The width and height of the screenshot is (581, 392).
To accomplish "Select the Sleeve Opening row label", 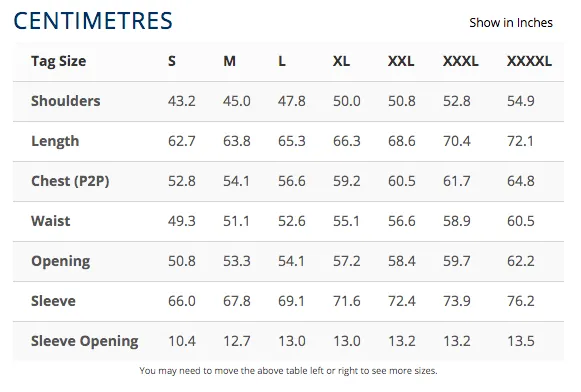I will [84, 341].
